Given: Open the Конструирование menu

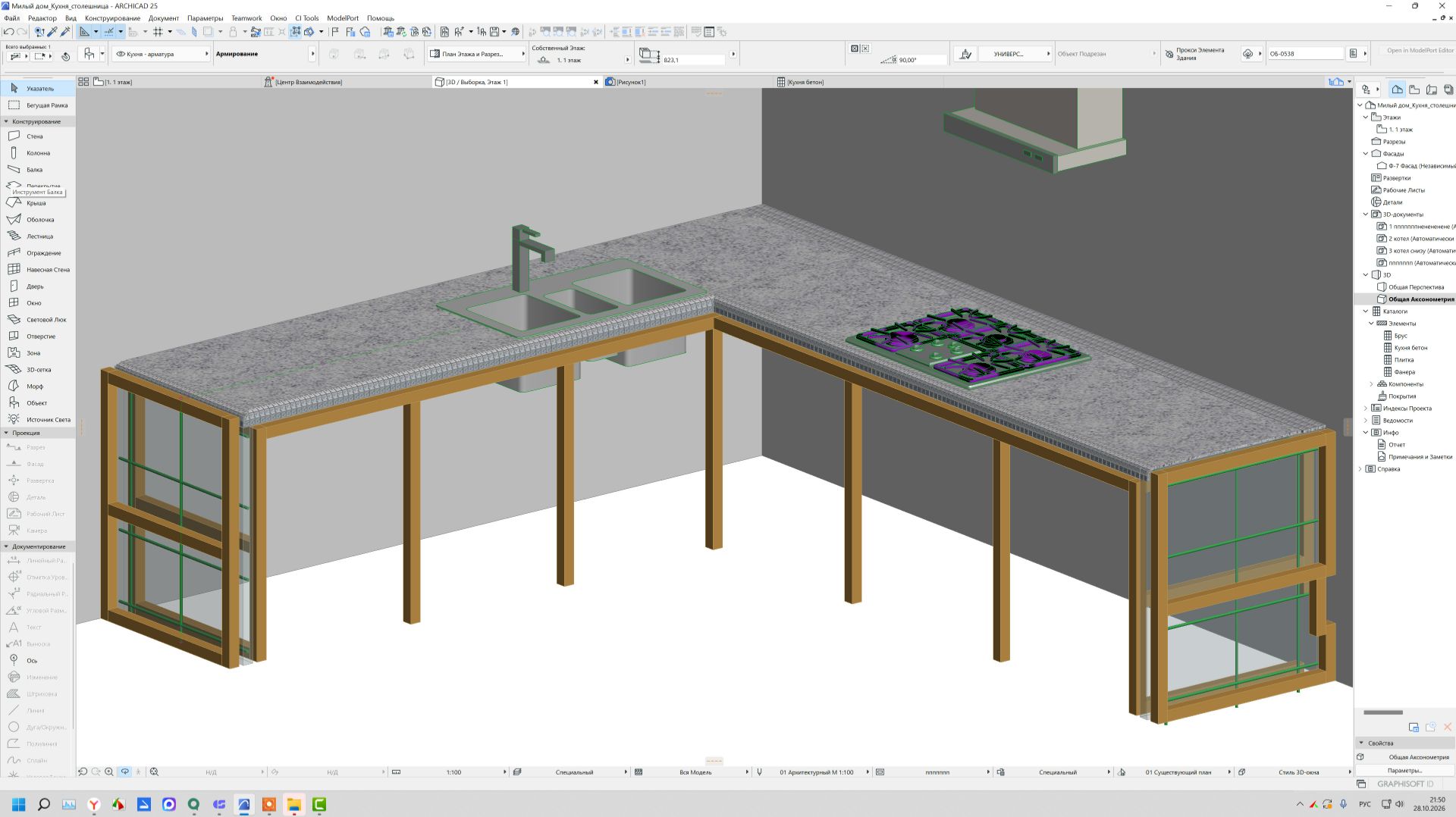Looking at the screenshot, I should (x=112, y=18).
